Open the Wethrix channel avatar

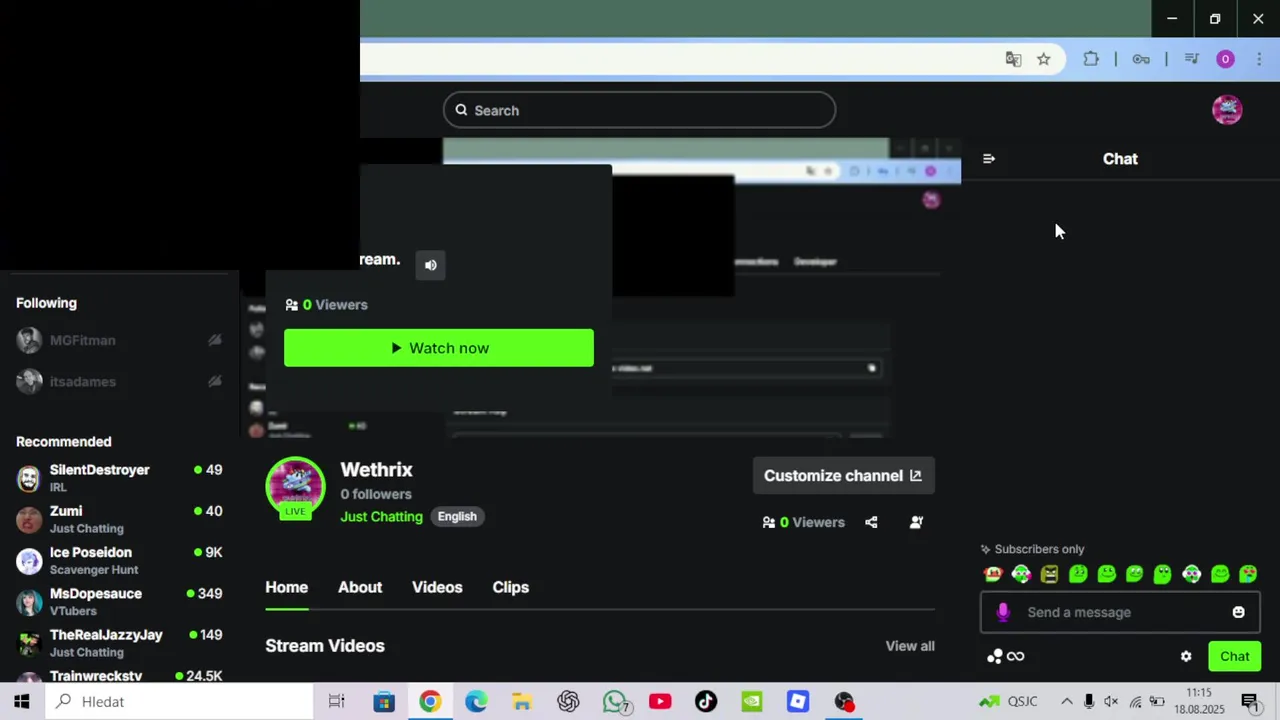tap(295, 487)
